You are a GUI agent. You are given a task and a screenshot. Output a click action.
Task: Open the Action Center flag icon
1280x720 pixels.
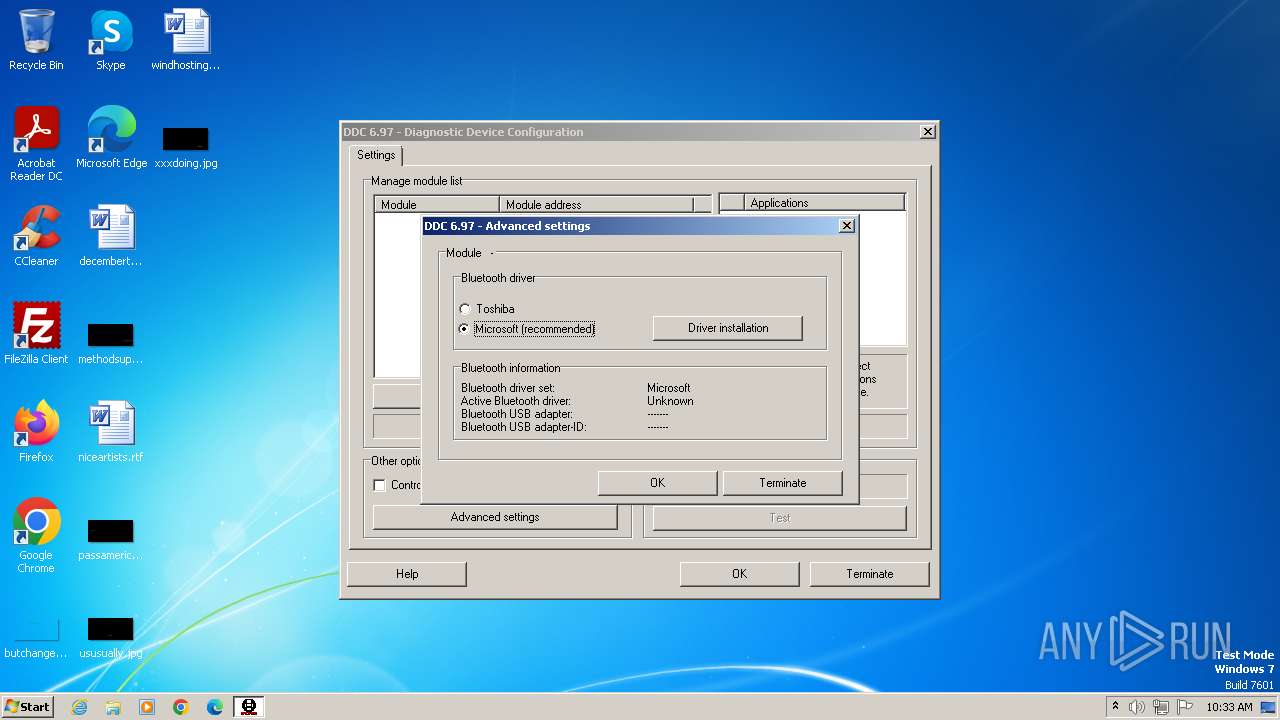(1185, 707)
